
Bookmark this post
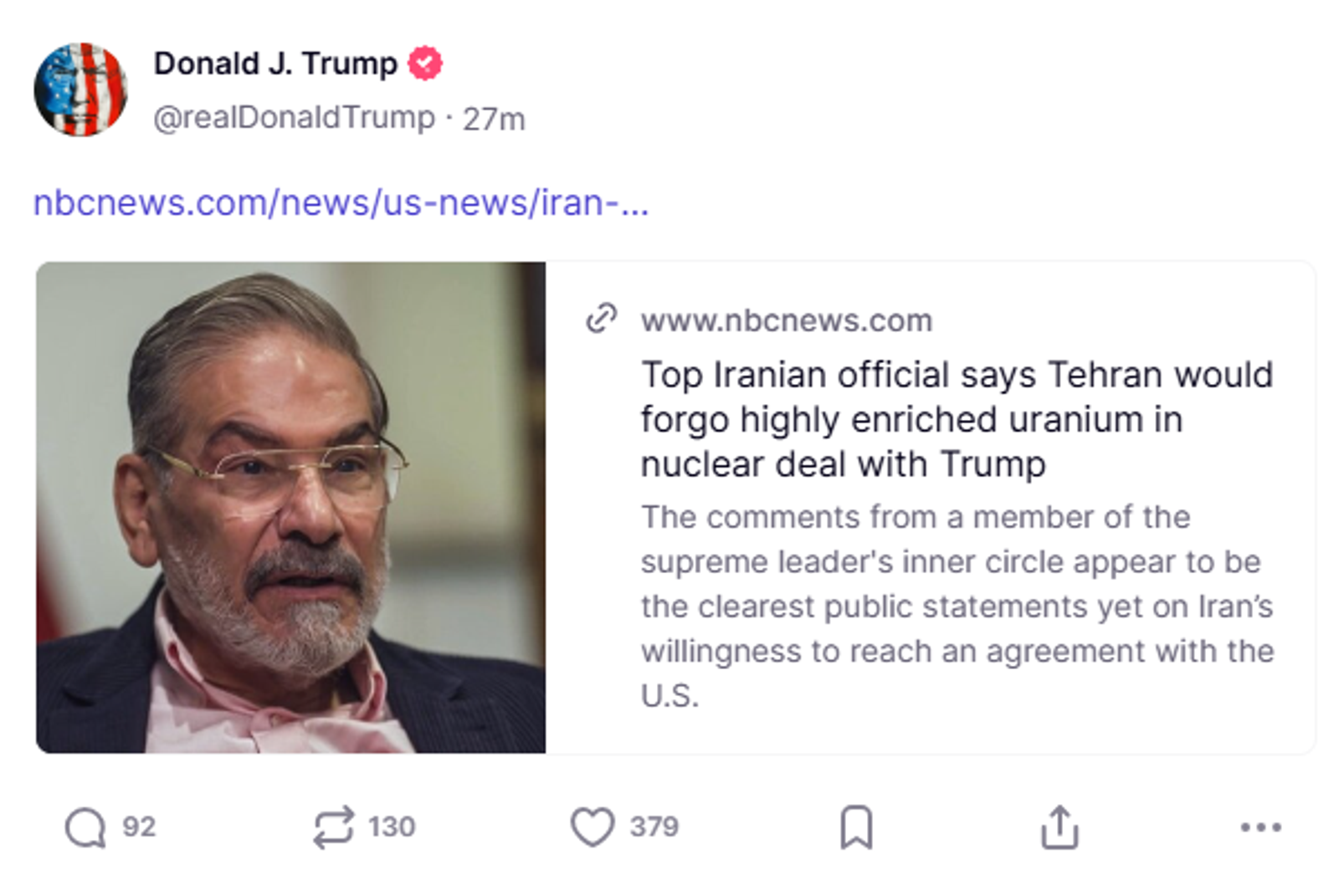pos(856,827)
